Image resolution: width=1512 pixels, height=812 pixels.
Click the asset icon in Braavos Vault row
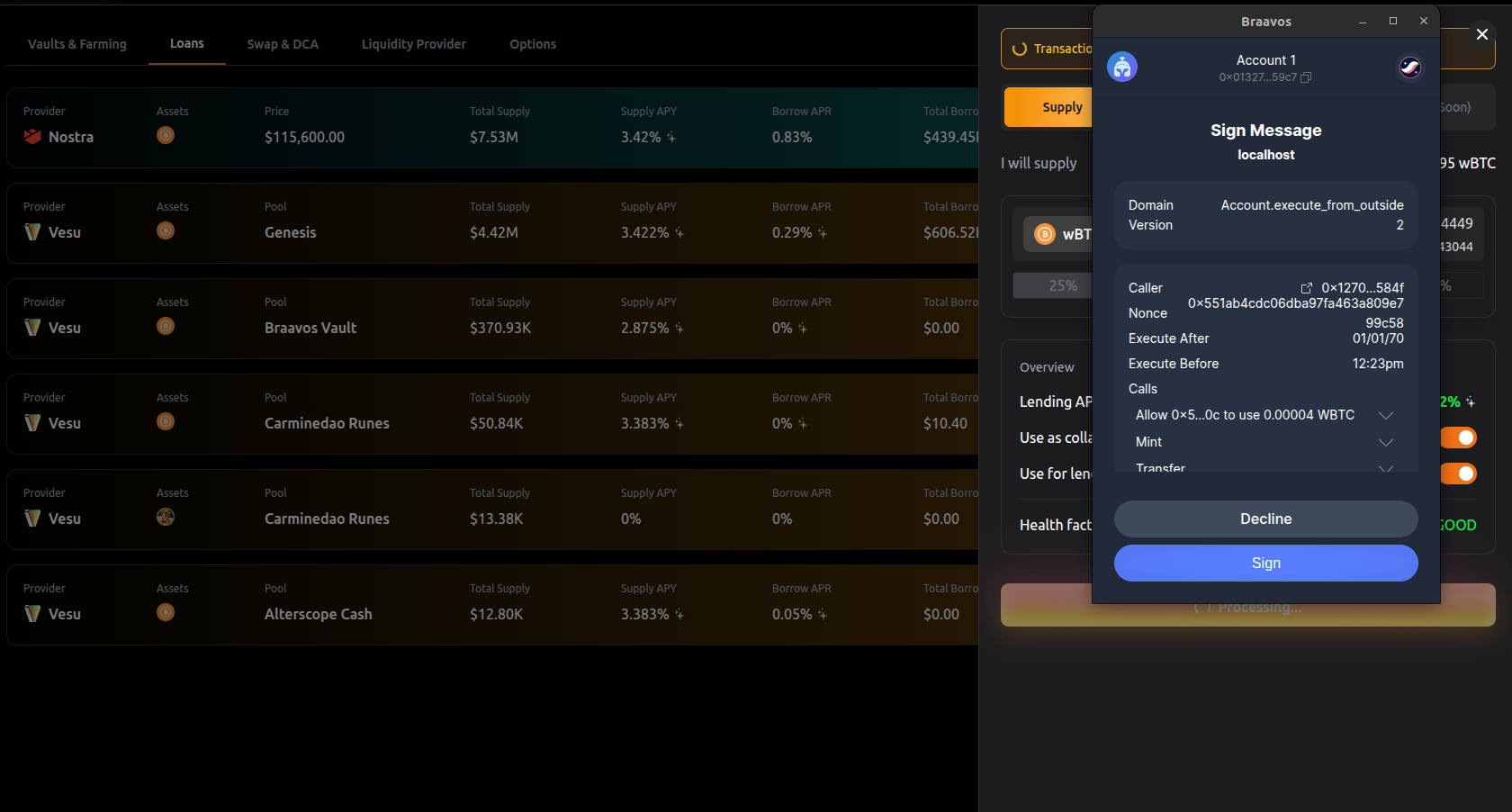coord(166,326)
